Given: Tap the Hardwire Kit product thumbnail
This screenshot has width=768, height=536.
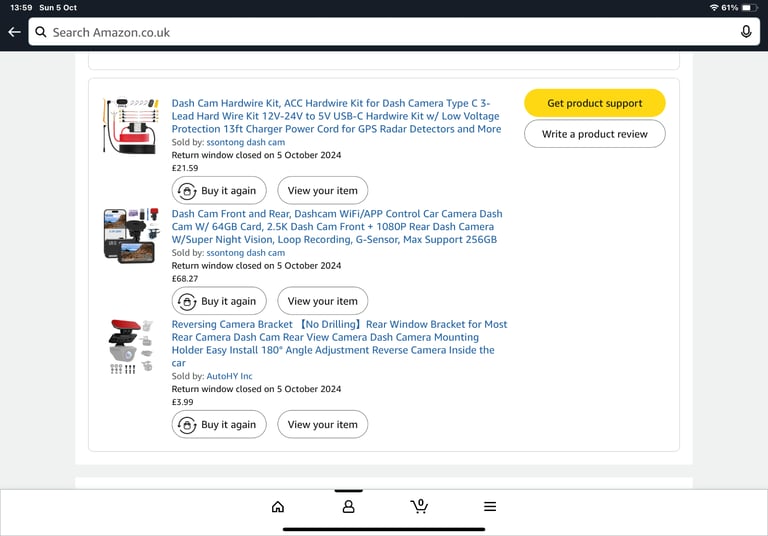Looking at the screenshot, I should (x=129, y=125).
